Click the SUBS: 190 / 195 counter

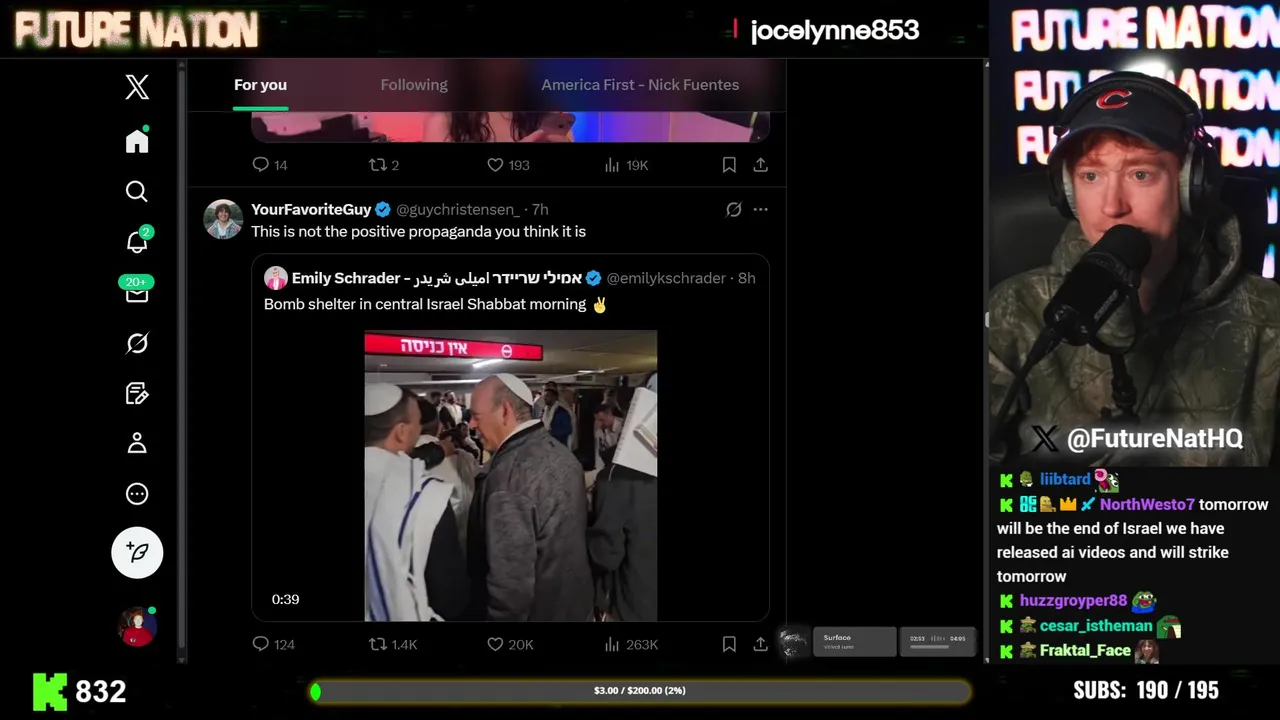tap(1146, 690)
